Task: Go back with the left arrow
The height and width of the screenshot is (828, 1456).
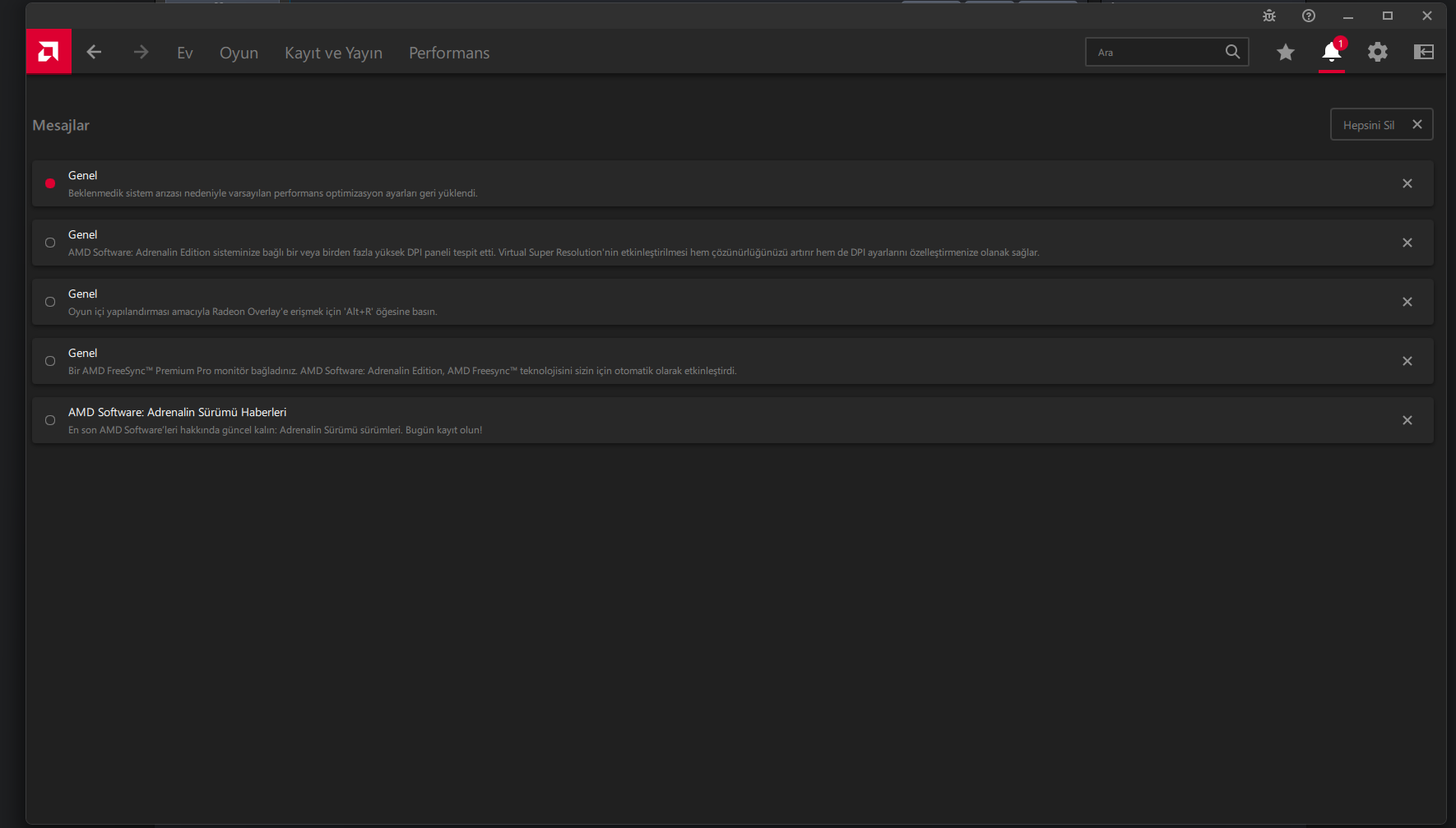Action: click(94, 52)
